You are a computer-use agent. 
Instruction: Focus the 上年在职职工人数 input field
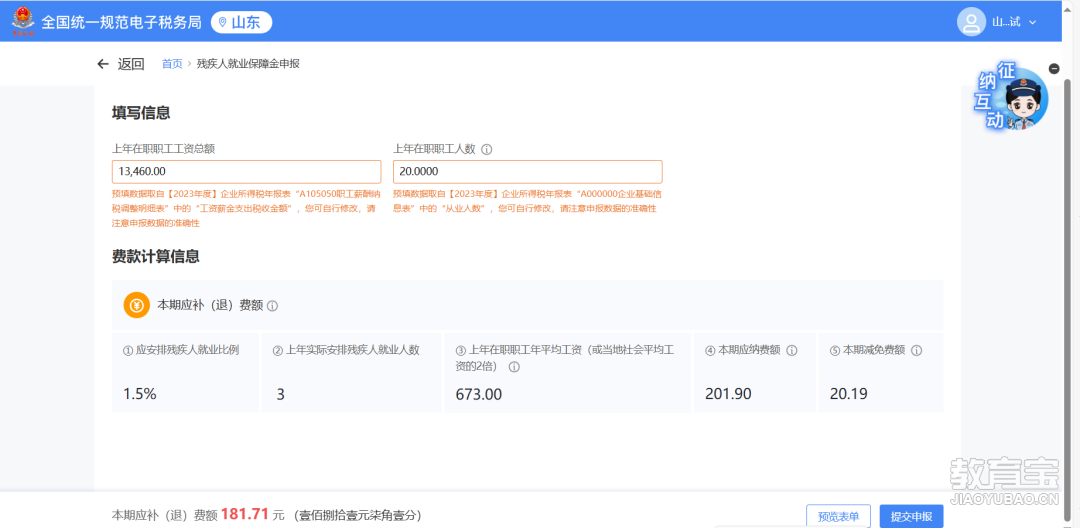pos(528,171)
